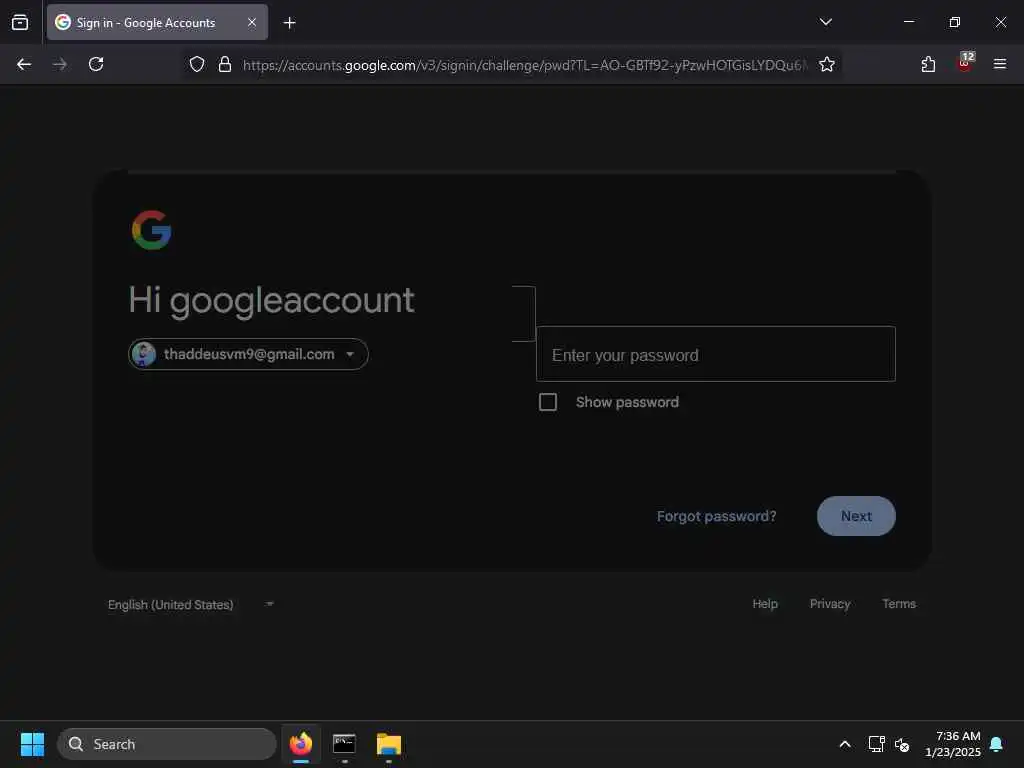The width and height of the screenshot is (1024, 768).
Task: Go back to the previous page
Action: 24,64
